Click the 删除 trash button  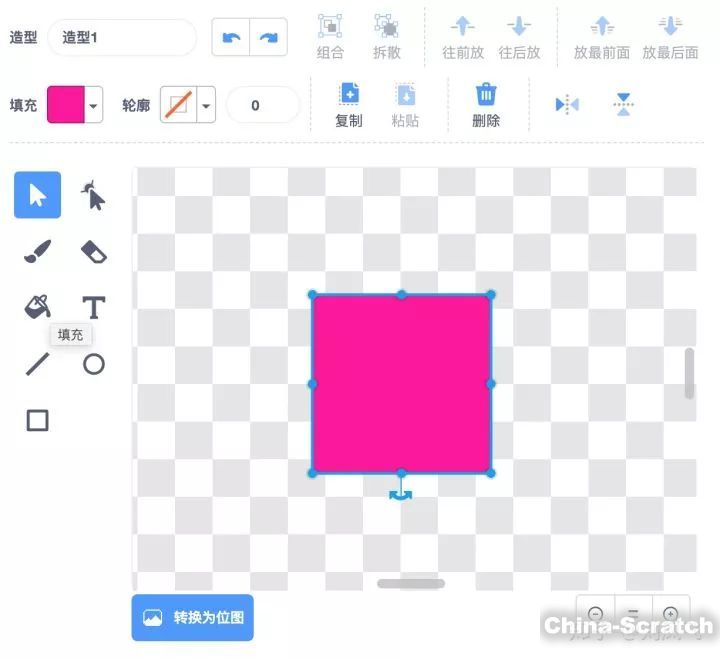coord(486,105)
